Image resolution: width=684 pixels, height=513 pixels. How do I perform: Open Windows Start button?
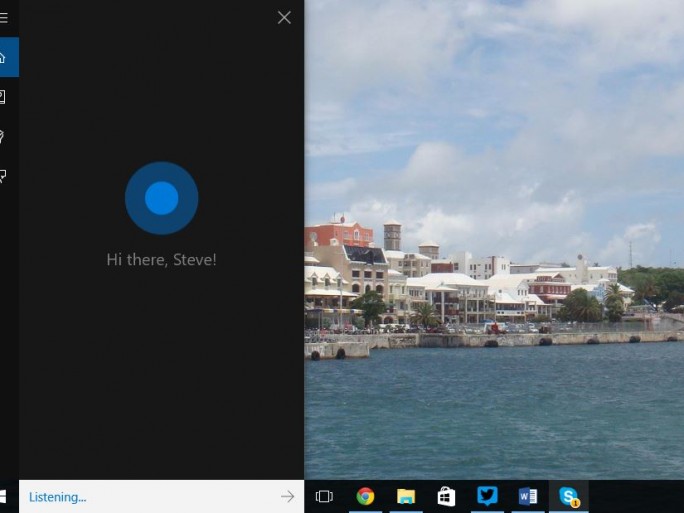pyautogui.click(x=3, y=496)
